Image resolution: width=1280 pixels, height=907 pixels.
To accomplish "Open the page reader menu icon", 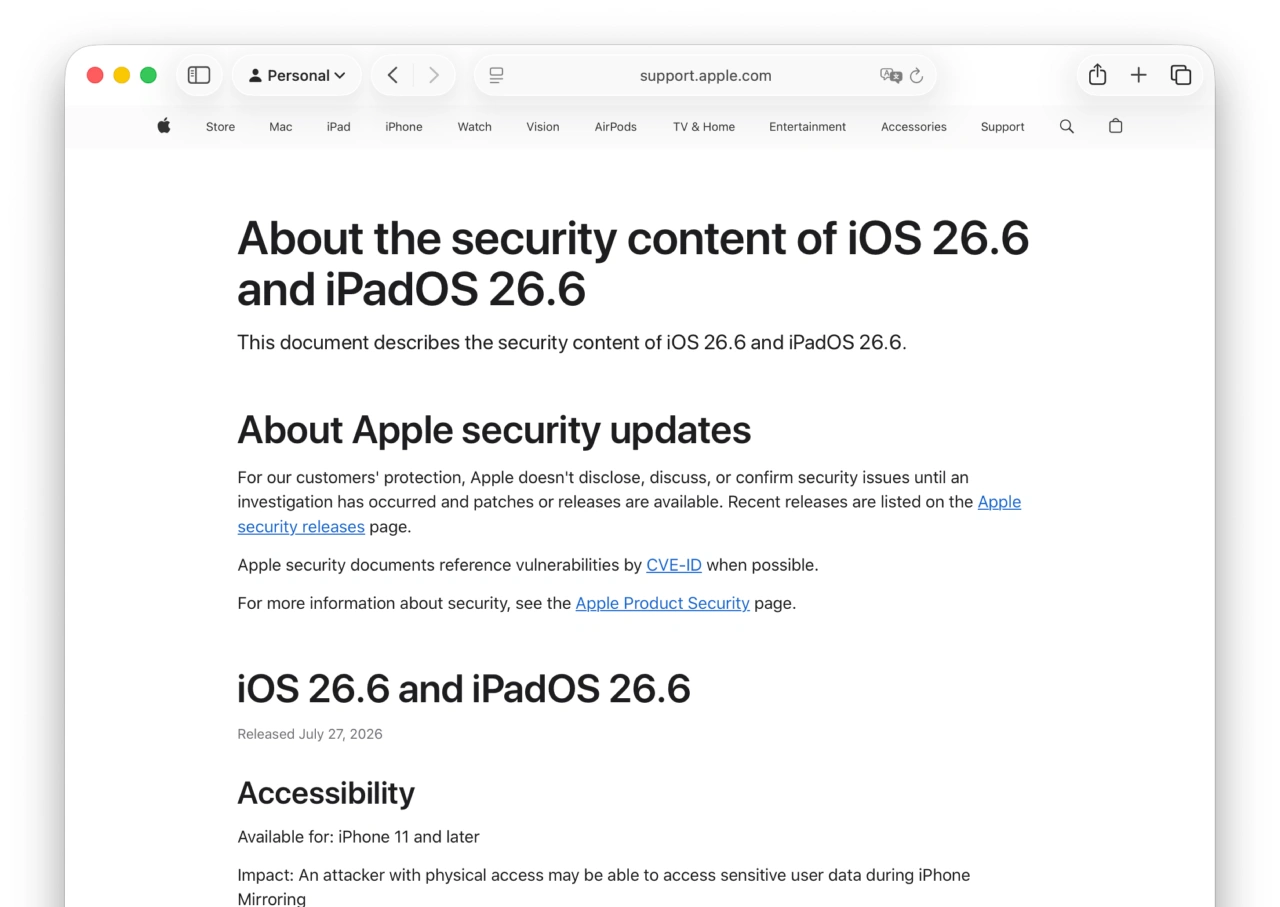I will pos(496,75).
